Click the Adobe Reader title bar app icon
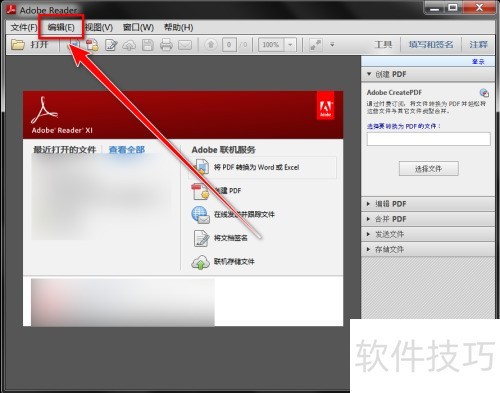Viewport: 500px width, 393px height. tap(11, 10)
